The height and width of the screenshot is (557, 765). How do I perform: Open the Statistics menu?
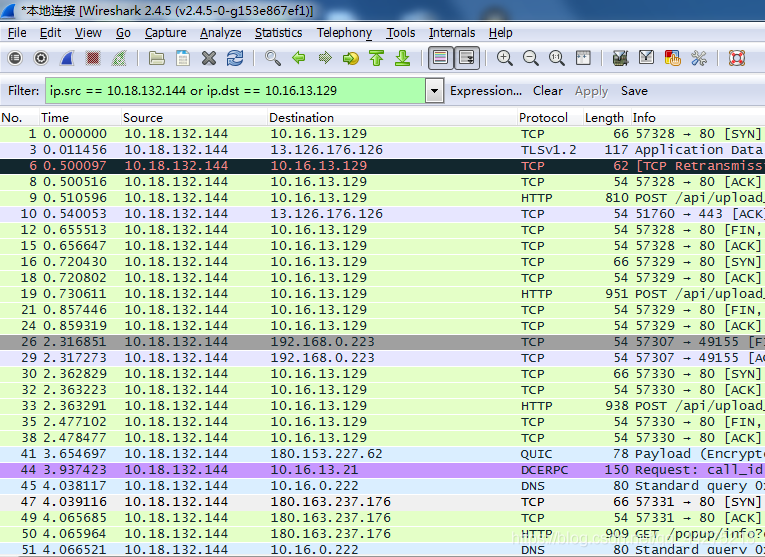279,33
